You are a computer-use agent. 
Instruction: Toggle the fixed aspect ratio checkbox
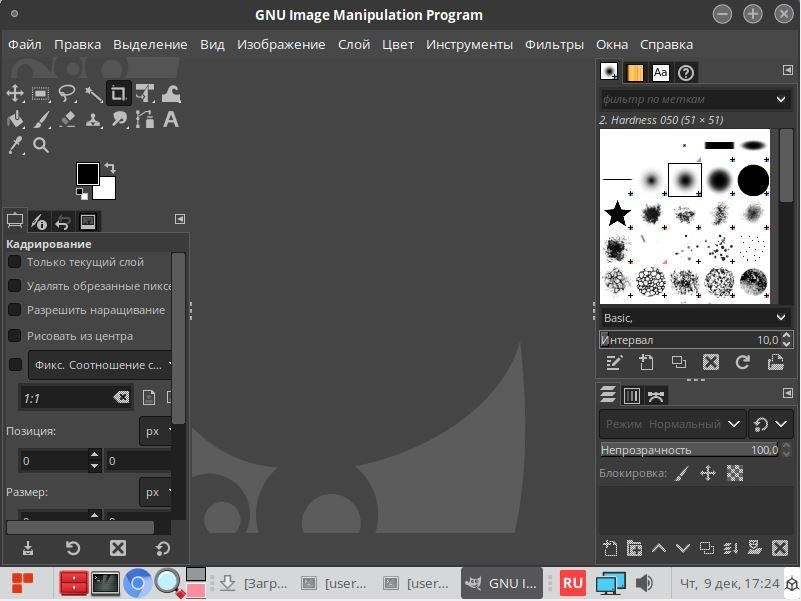(x=15, y=364)
